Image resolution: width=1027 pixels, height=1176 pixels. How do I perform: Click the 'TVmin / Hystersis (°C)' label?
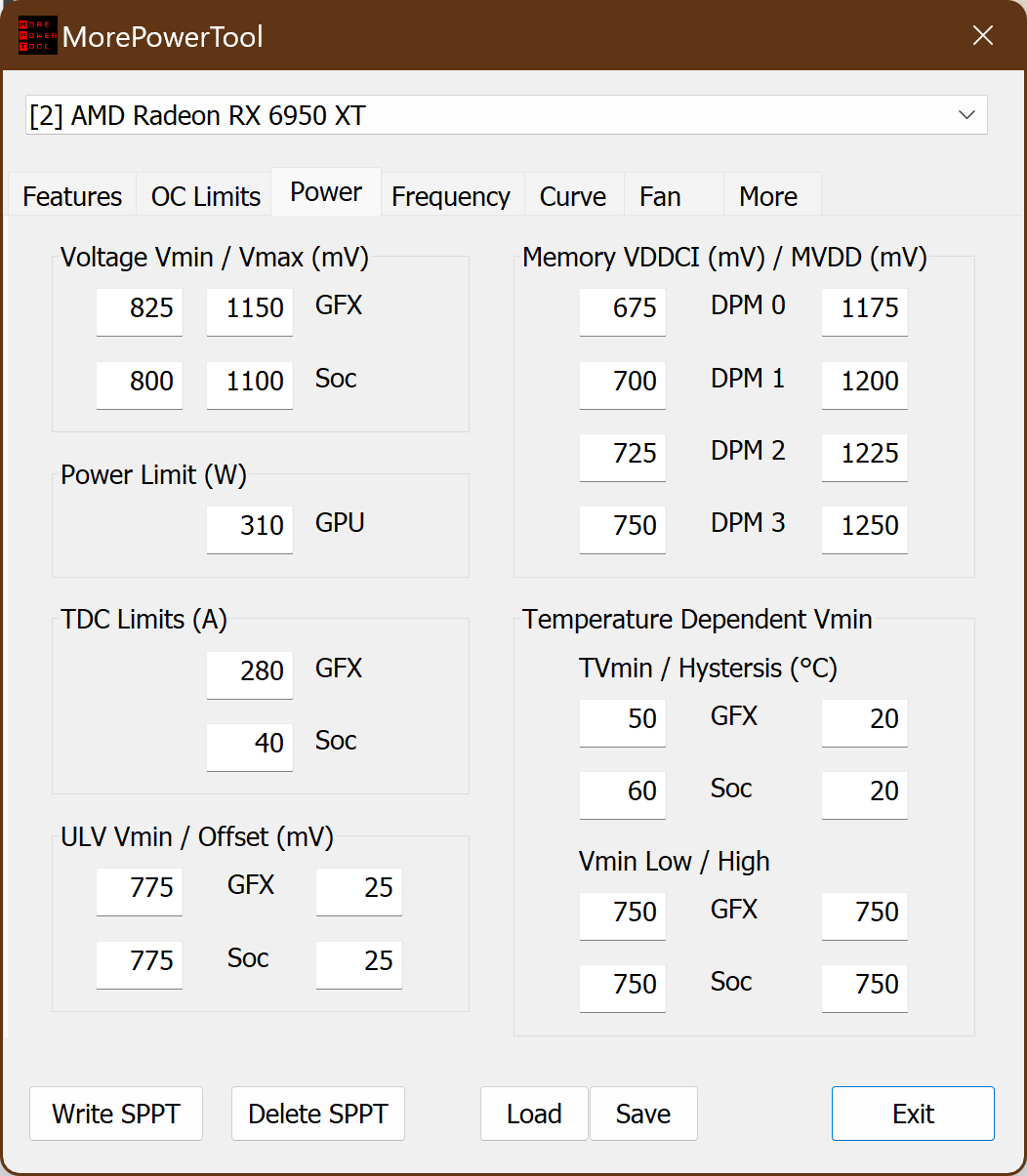(708, 669)
